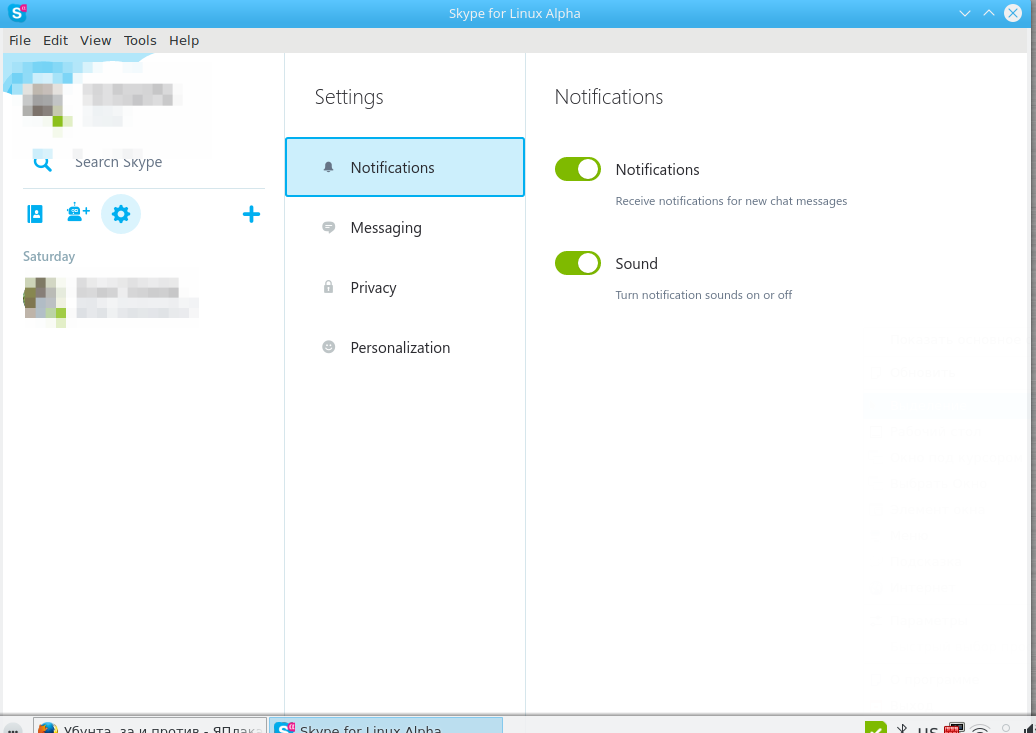
Task: Select the Notifications settings category
Action: click(x=405, y=167)
